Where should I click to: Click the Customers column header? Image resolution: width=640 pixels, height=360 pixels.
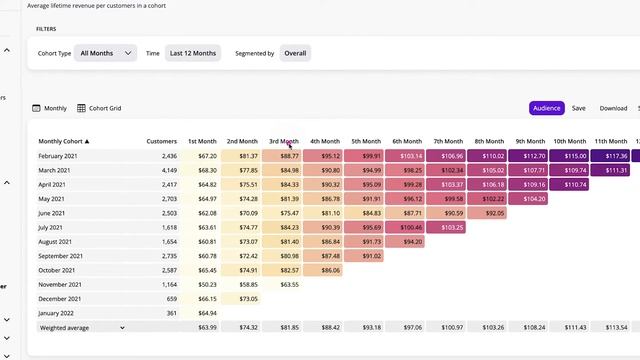pyautogui.click(x=162, y=141)
